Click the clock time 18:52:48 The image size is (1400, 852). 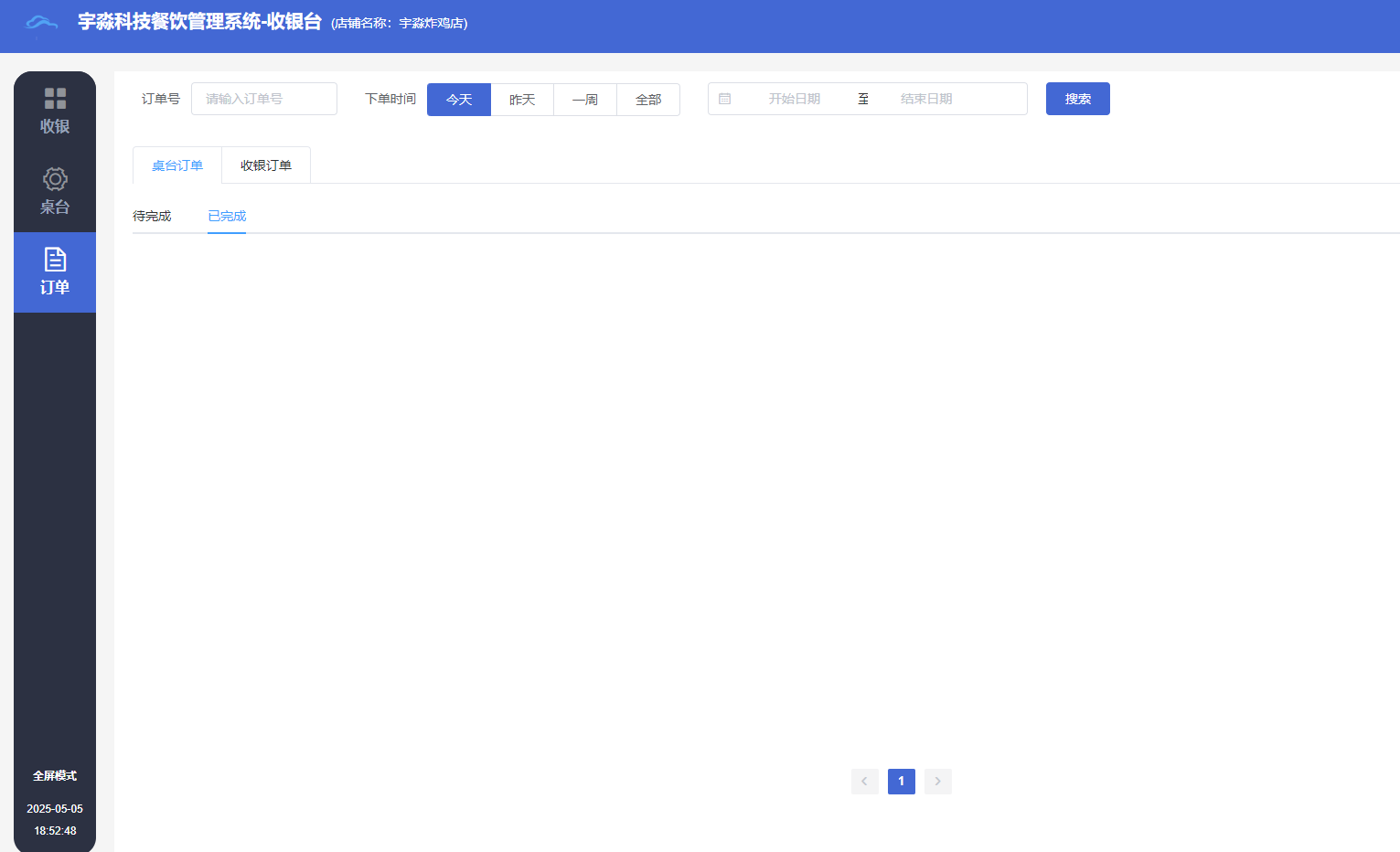(55, 831)
